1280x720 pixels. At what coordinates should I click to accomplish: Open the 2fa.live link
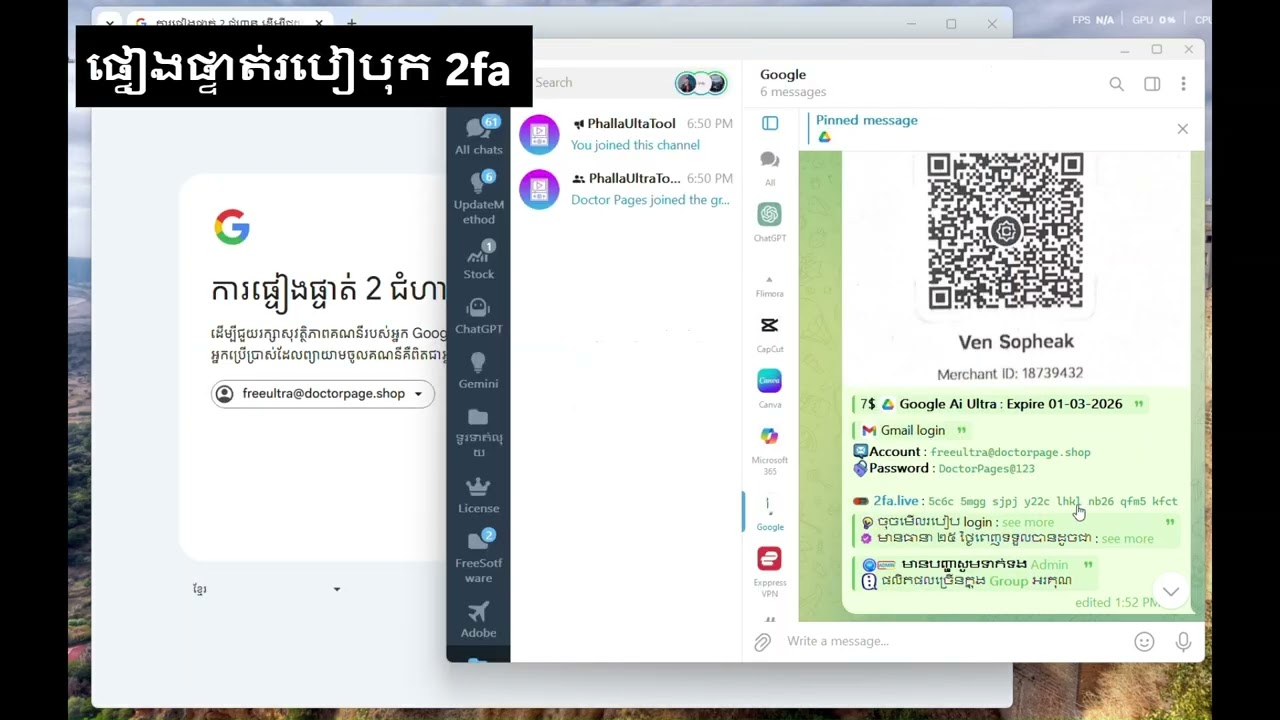click(895, 501)
